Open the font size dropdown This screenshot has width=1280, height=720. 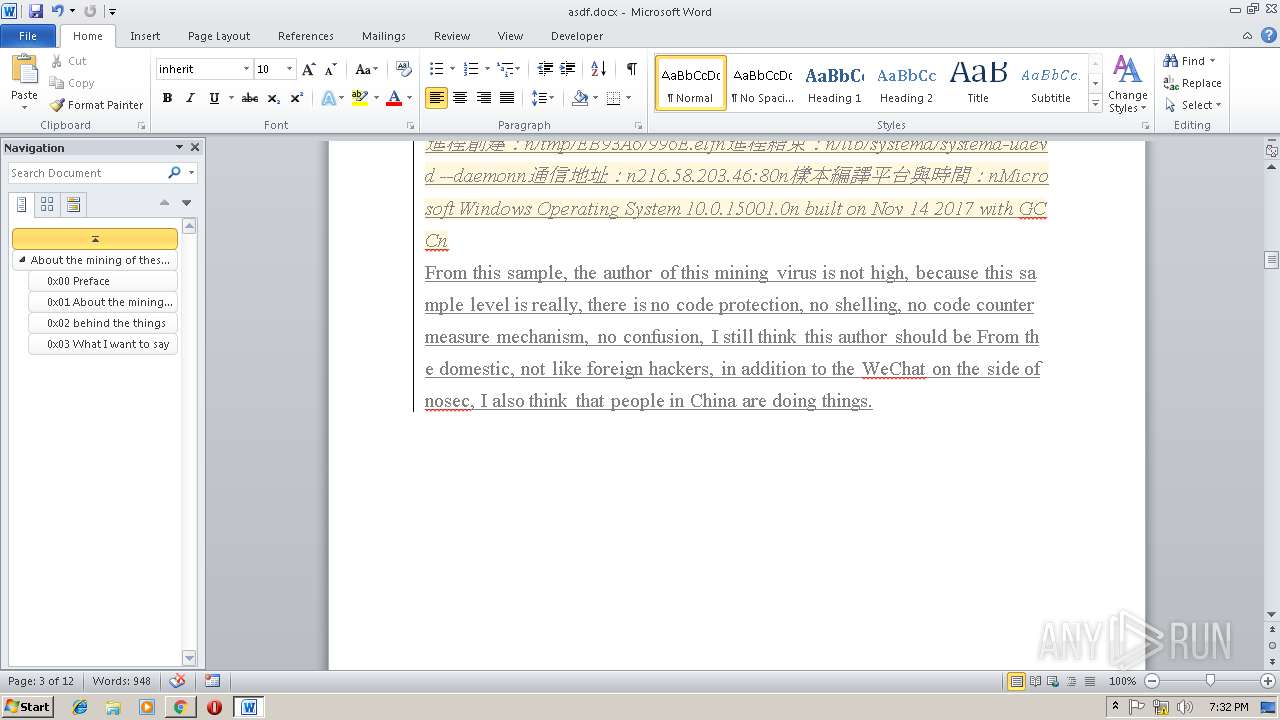click(290, 69)
